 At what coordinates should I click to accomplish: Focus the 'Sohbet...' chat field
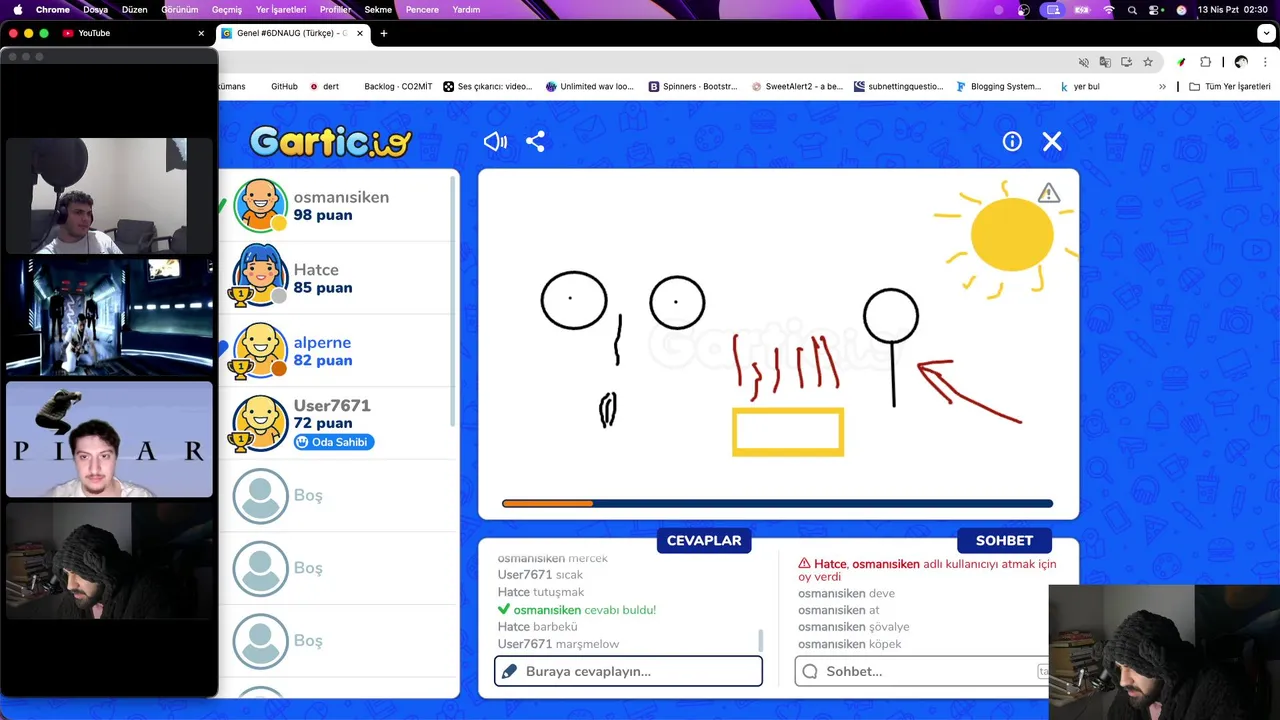[922, 671]
